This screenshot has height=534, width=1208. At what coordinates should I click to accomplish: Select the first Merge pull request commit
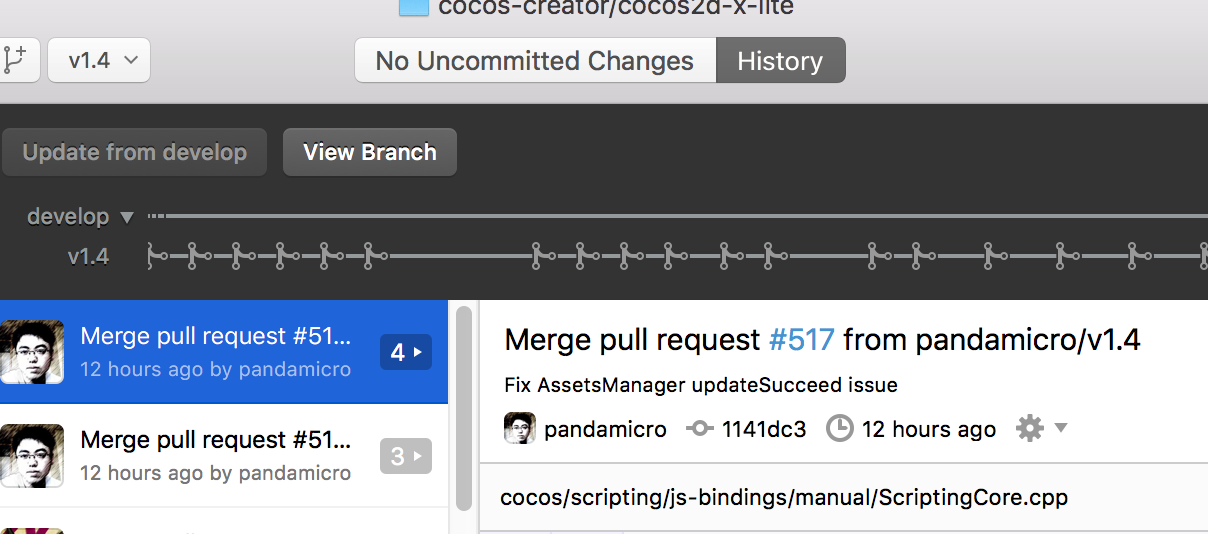[215, 351]
